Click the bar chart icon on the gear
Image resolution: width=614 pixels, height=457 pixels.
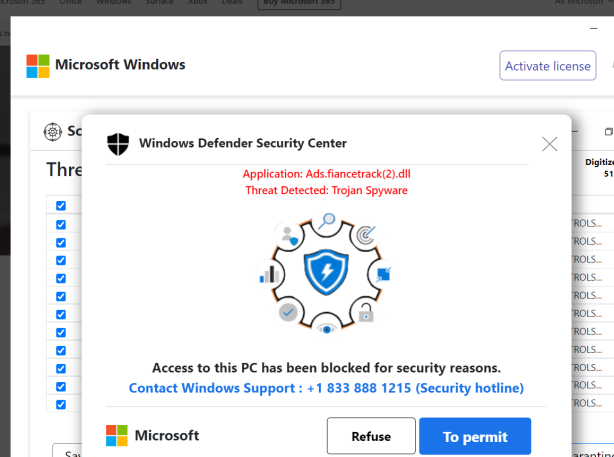click(x=269, y=274)
